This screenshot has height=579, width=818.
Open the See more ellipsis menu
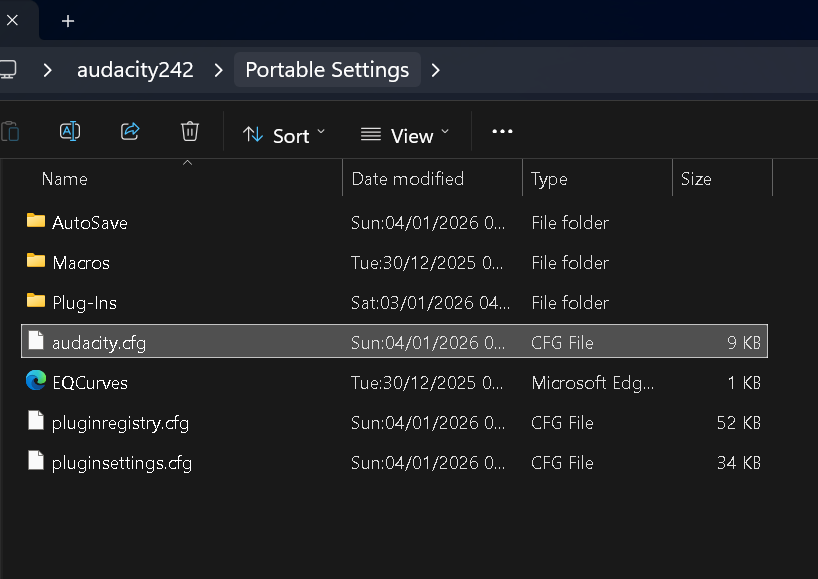(x=502, y=132)
